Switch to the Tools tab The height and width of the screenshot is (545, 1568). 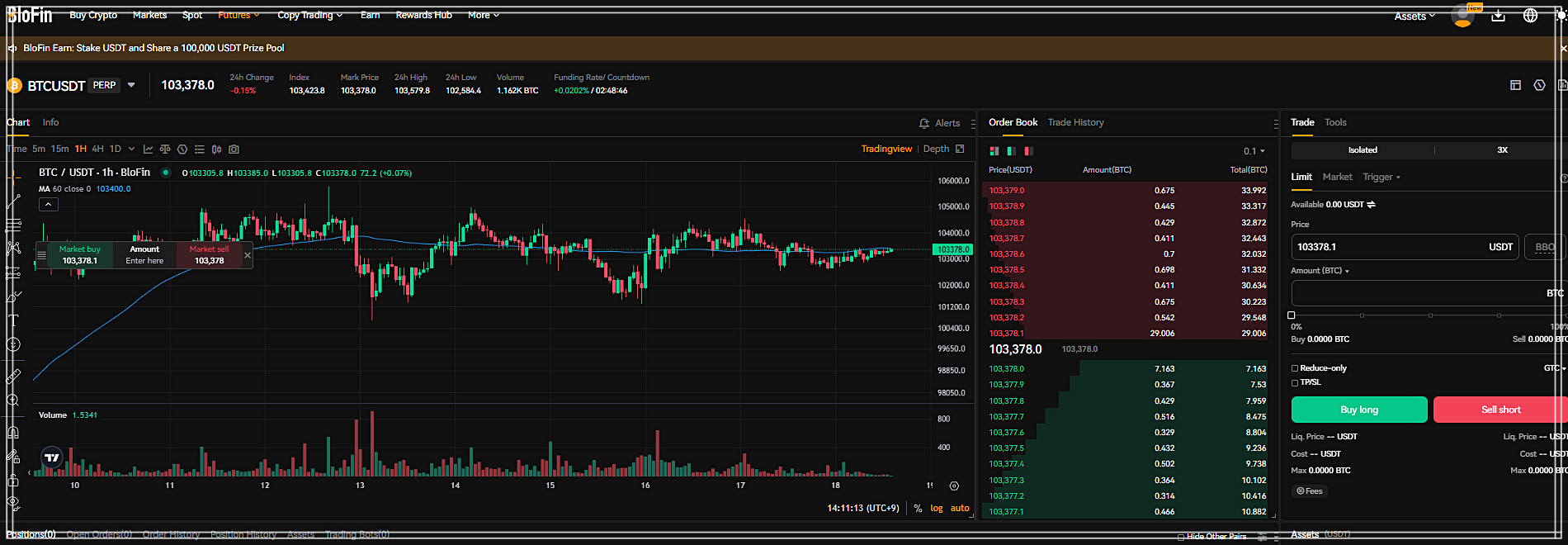point(1335,122)
